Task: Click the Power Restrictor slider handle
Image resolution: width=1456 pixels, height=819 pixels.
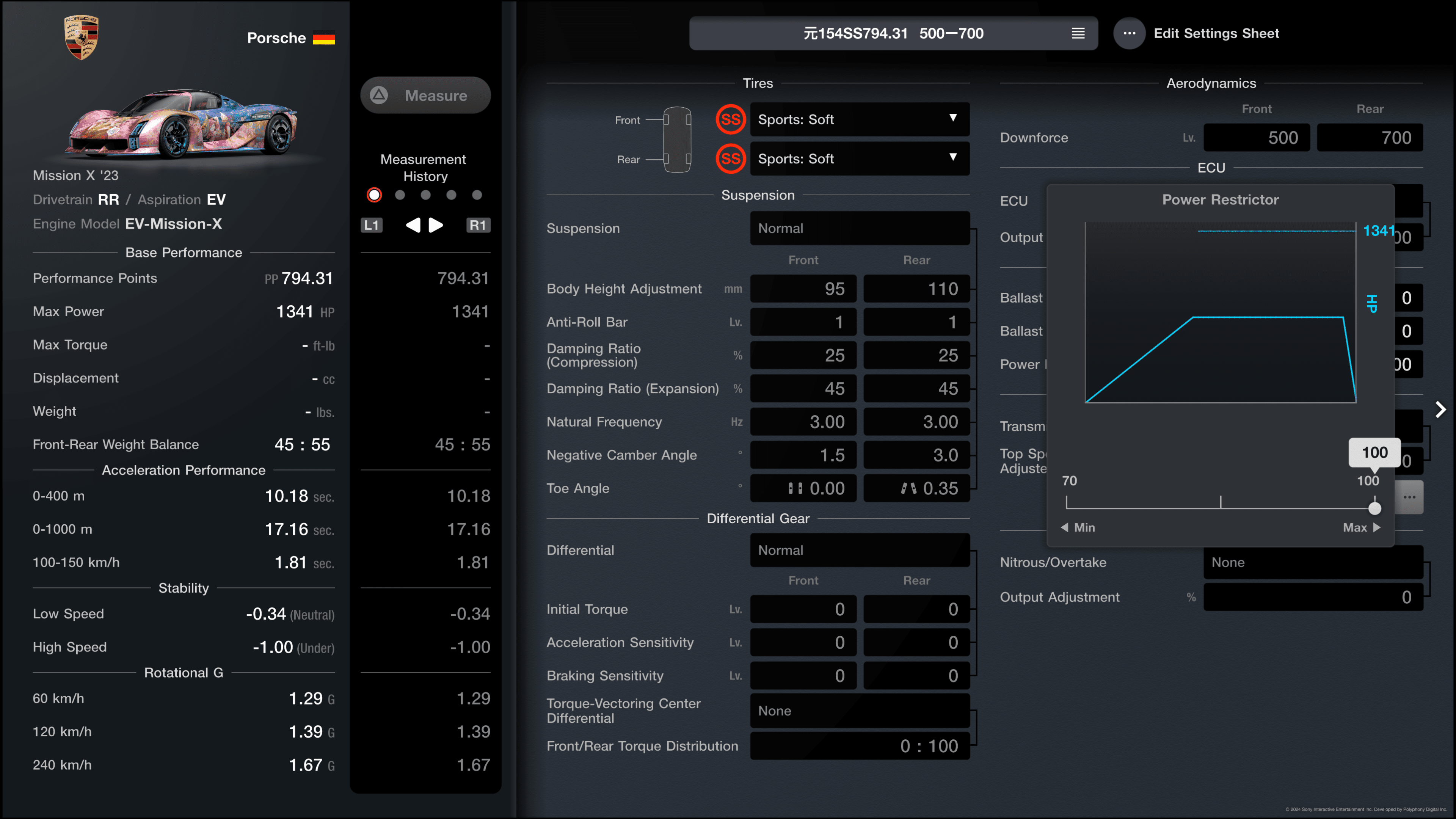Action: (x=1374, y=508)
